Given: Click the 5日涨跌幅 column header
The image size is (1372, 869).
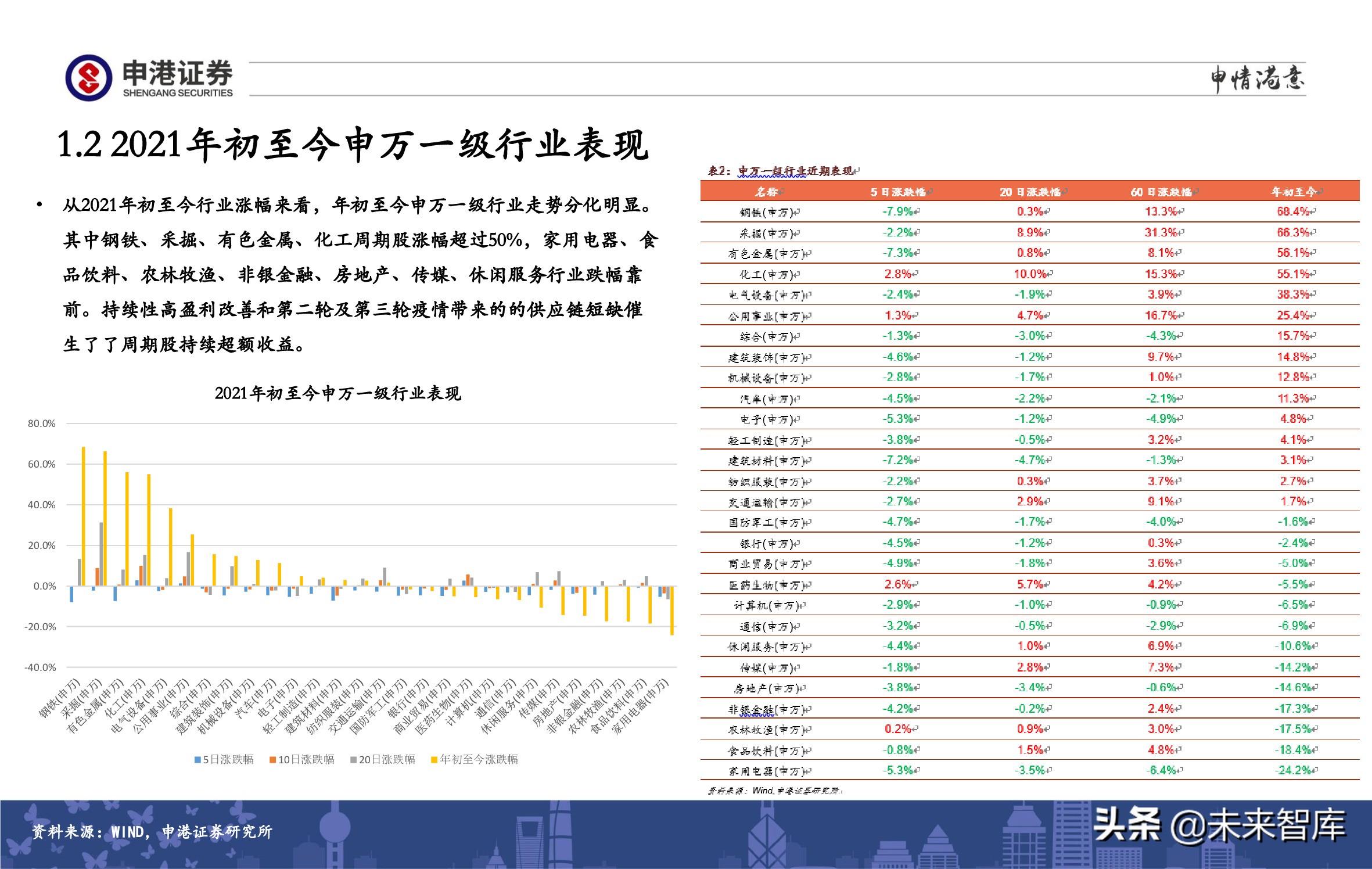Looking at the screenshot, I should point(900,192).
